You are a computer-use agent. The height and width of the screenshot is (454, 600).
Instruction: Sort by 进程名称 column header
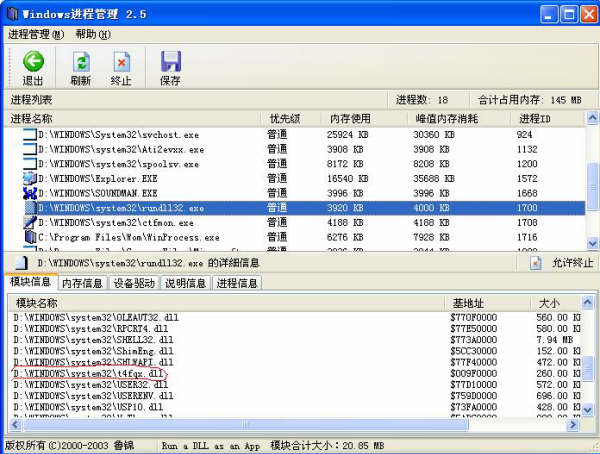point(132,119)
